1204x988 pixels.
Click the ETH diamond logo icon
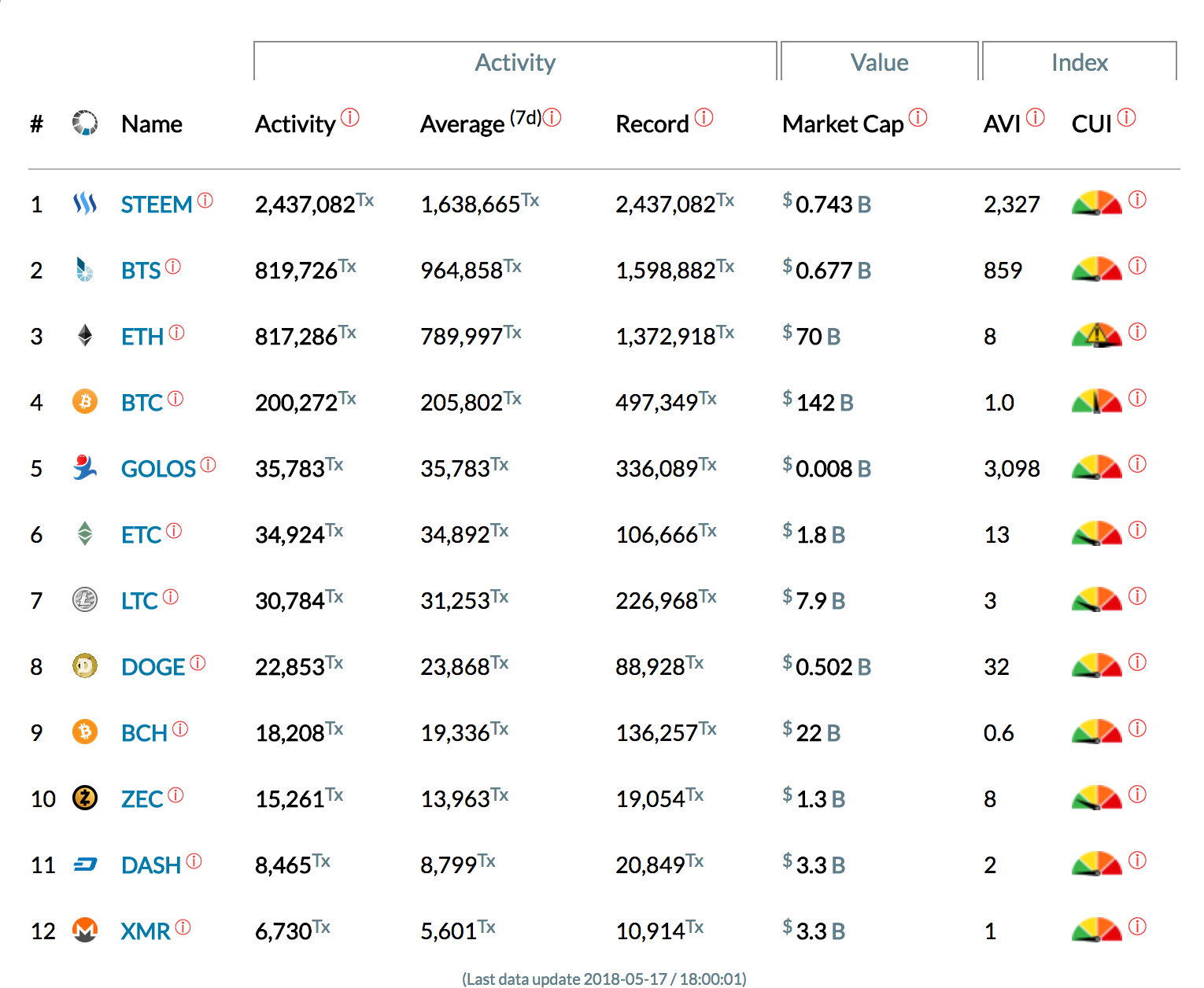point(85,337)
